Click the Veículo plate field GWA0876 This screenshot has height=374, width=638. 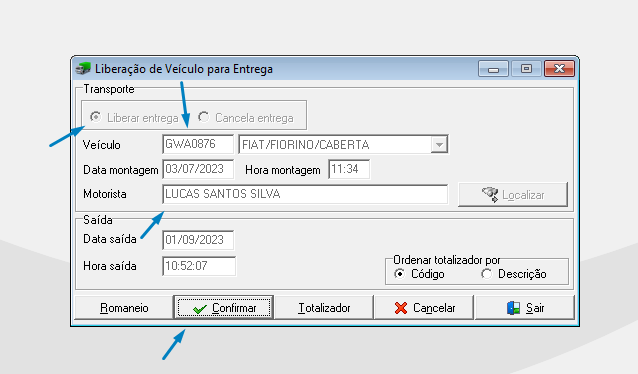click(198, 144)
